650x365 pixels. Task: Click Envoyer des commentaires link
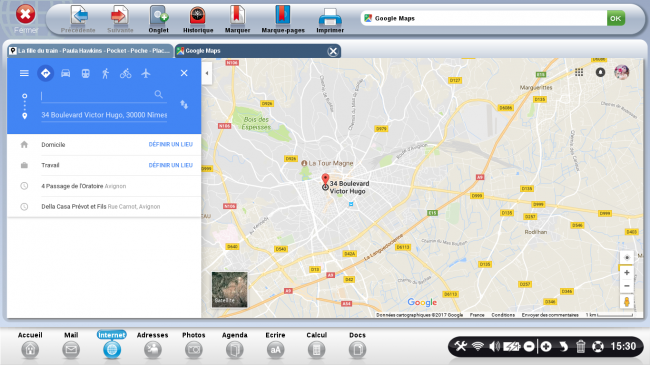tap(550, 315)
